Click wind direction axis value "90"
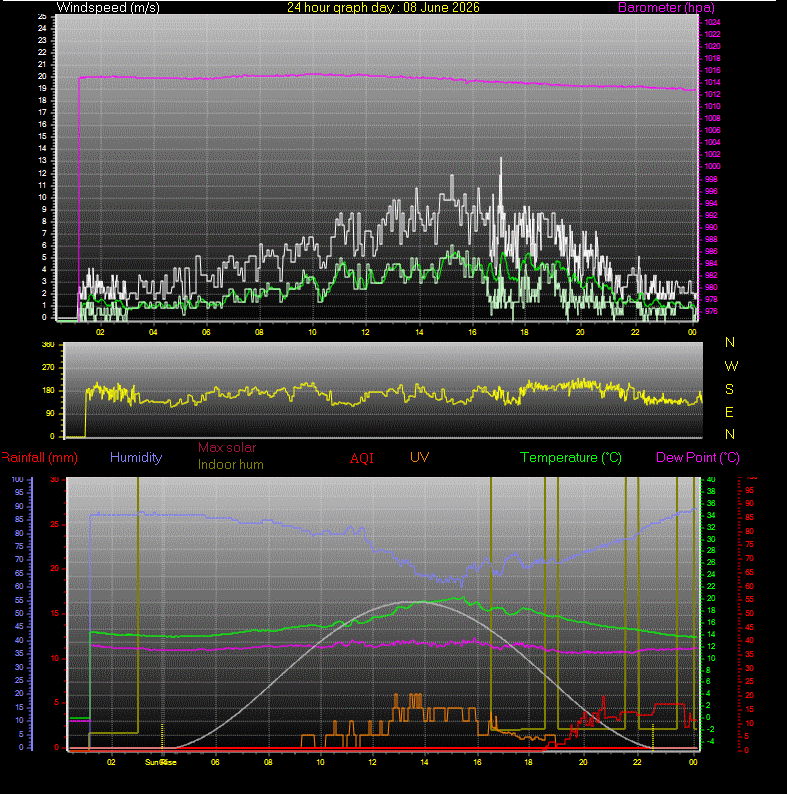Image resolution: width=787 pixels, height=794 pixels. (50, 413)
